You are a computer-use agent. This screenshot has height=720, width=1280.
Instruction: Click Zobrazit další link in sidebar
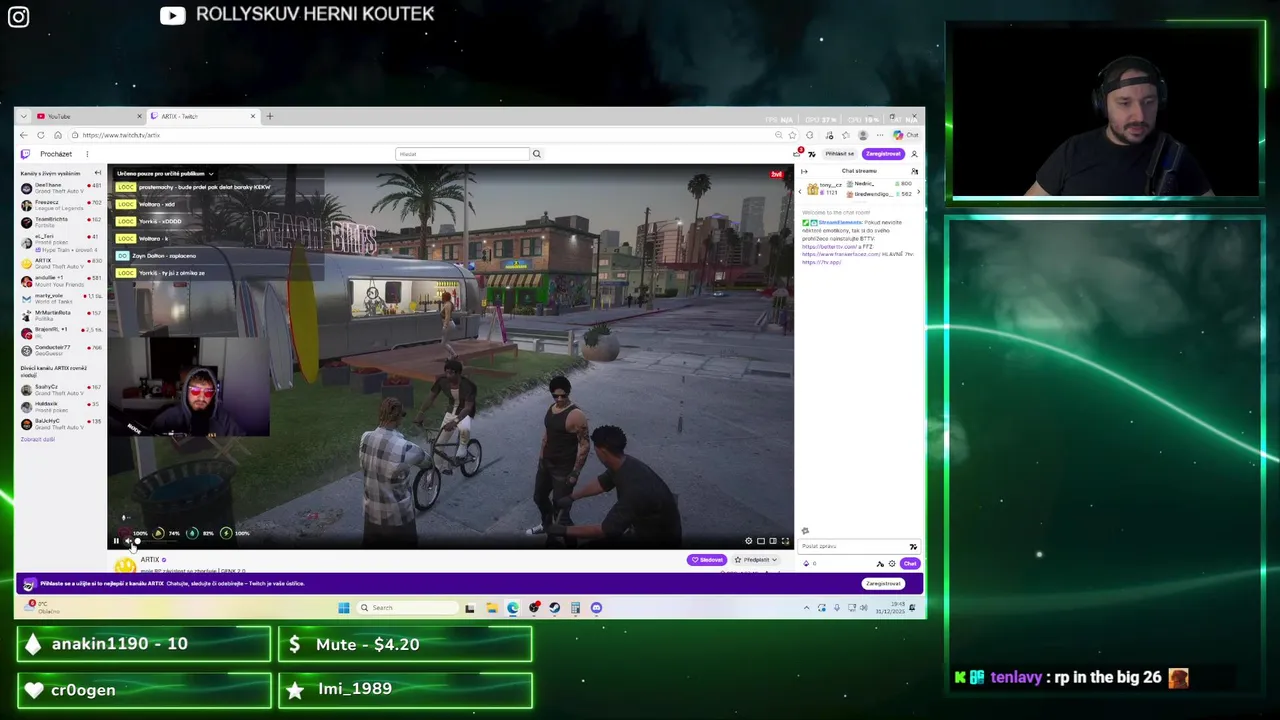click(x=38, y=439)
